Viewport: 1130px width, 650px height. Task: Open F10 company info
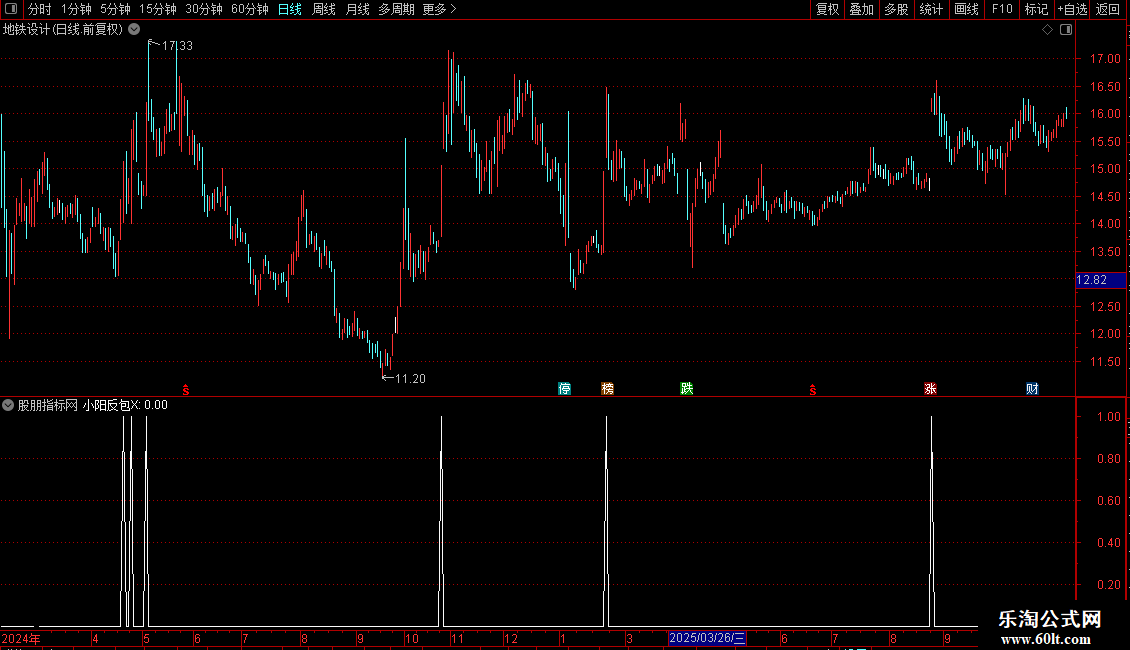point(1002,9)
